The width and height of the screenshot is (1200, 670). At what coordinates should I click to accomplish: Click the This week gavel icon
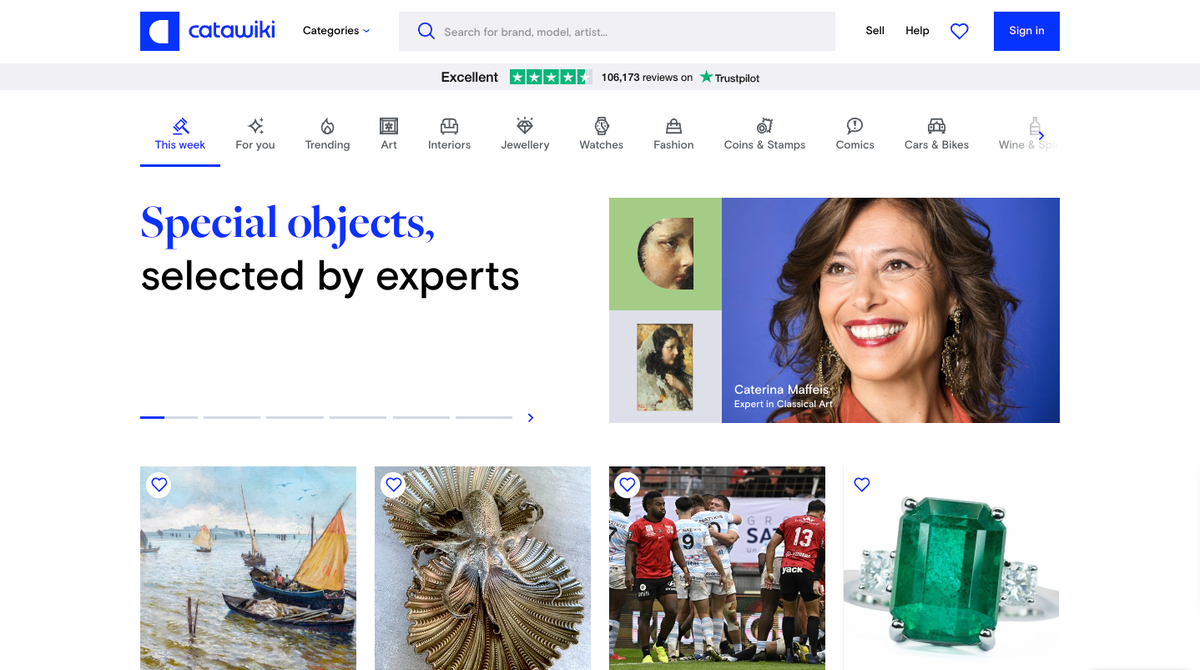click(x=180, y=126)
